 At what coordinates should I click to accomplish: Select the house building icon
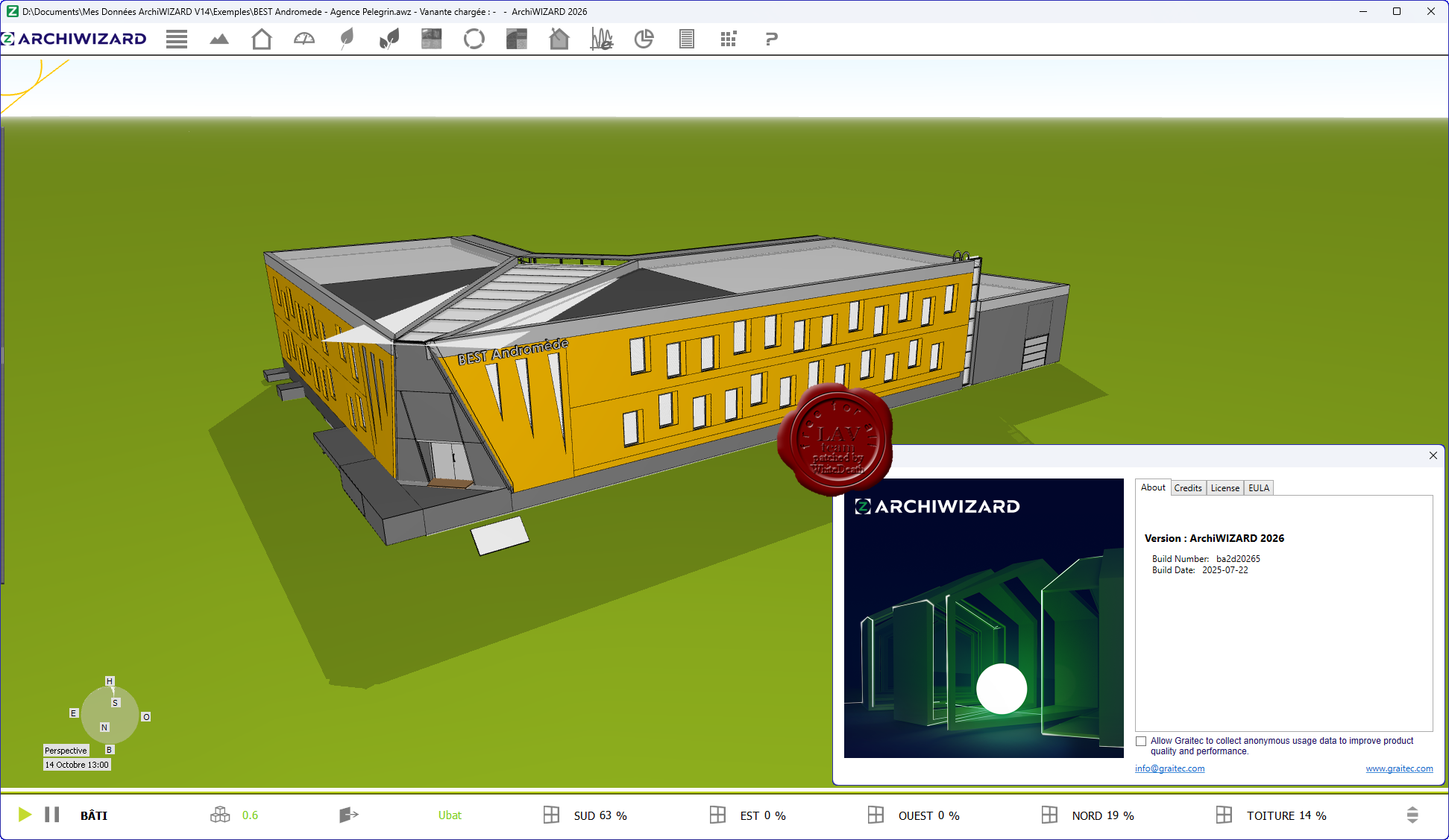coord(262,40)
